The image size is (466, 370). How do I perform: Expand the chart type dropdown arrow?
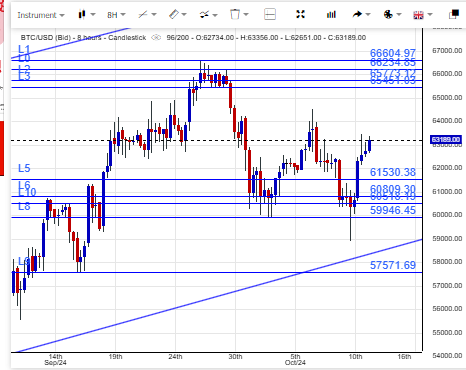pyautogui.click(x=93, y=14)
